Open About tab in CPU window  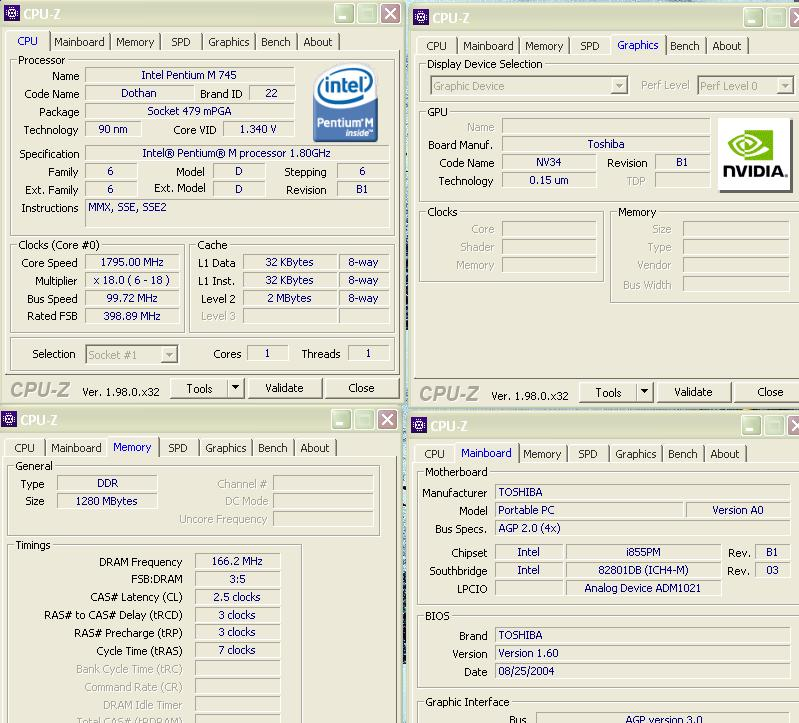click(x=317, y=42)
